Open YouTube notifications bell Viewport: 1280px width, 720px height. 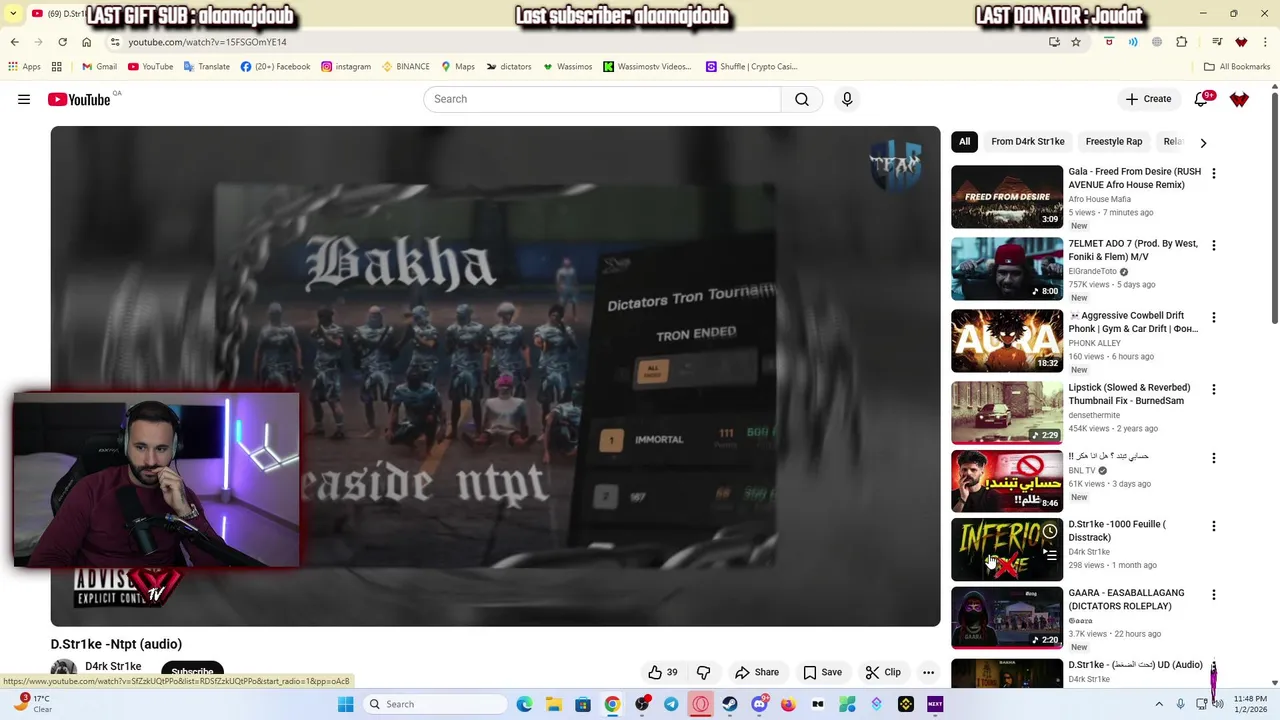click(1201, 99)
